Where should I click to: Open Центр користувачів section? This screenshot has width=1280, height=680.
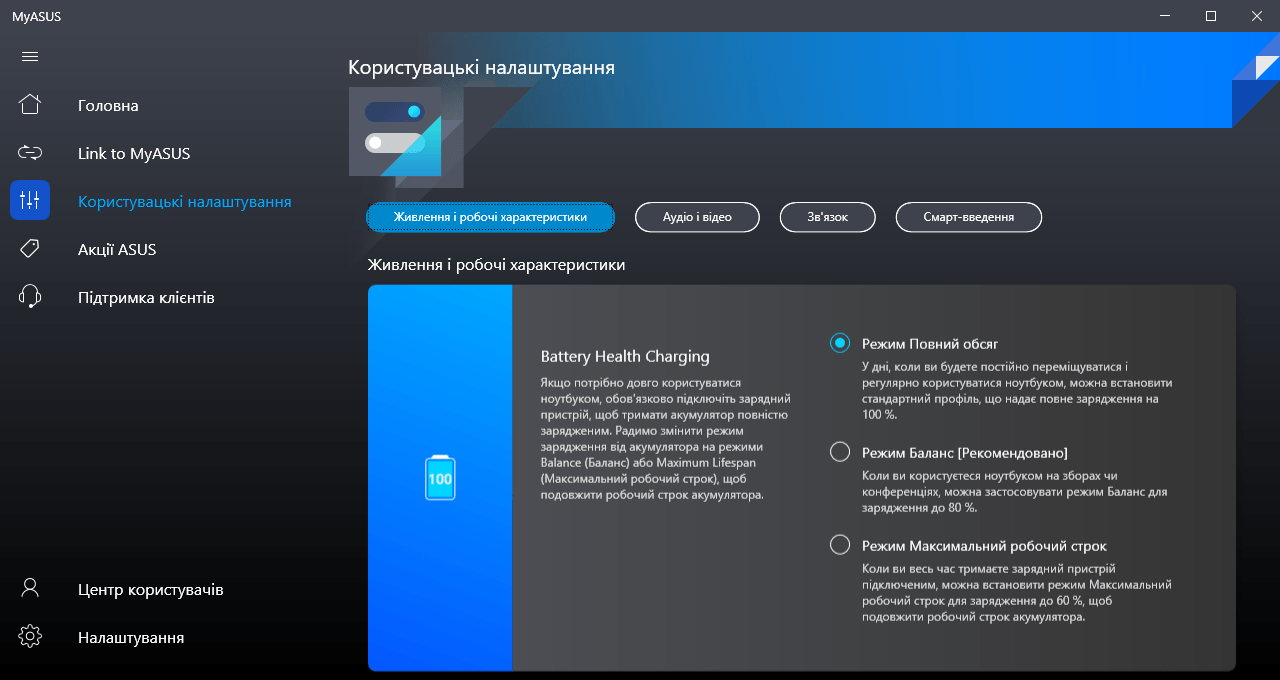[150, 589]
